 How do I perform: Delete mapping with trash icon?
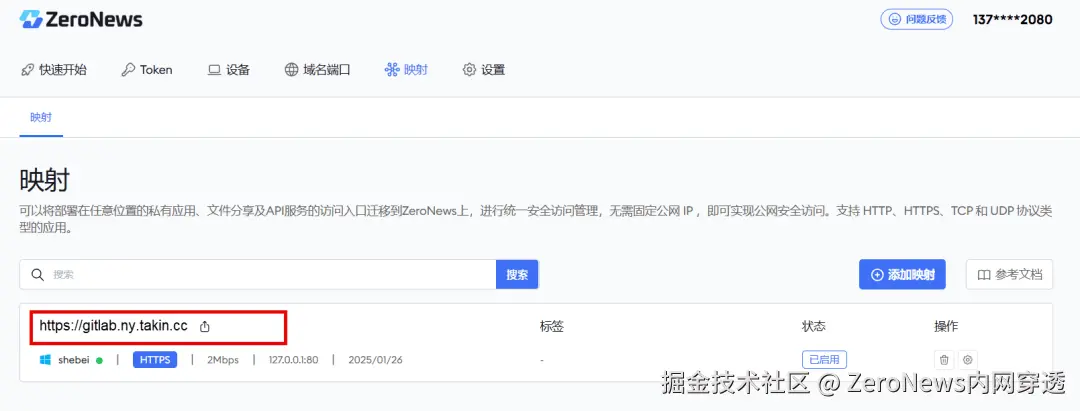944,359
